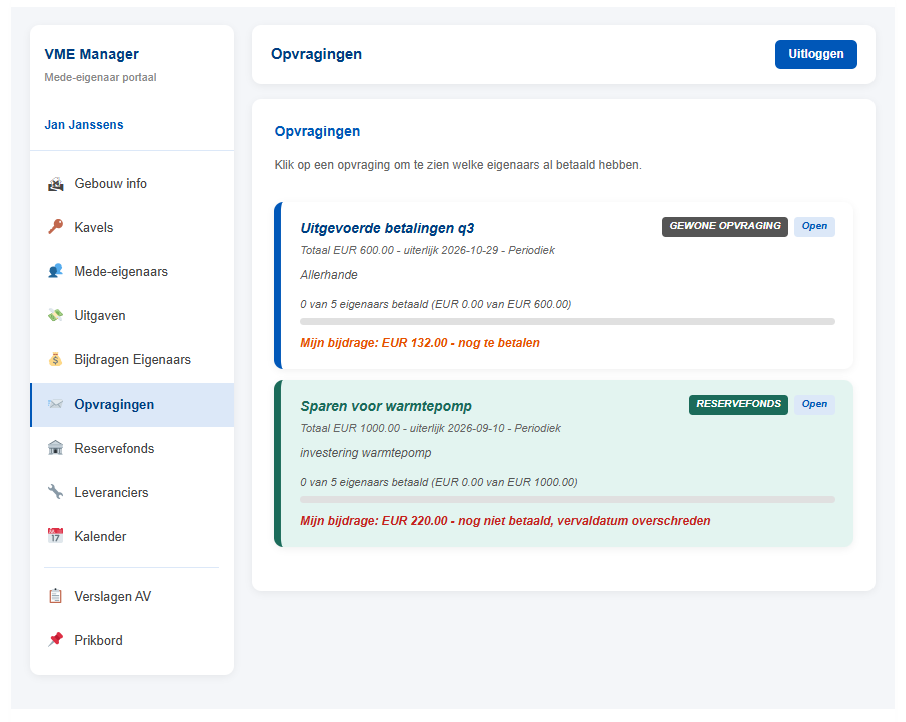The width and height of the screenshot is (906, 722).
Task: Click the investering warmtepomp description
Action: (366, 453)
